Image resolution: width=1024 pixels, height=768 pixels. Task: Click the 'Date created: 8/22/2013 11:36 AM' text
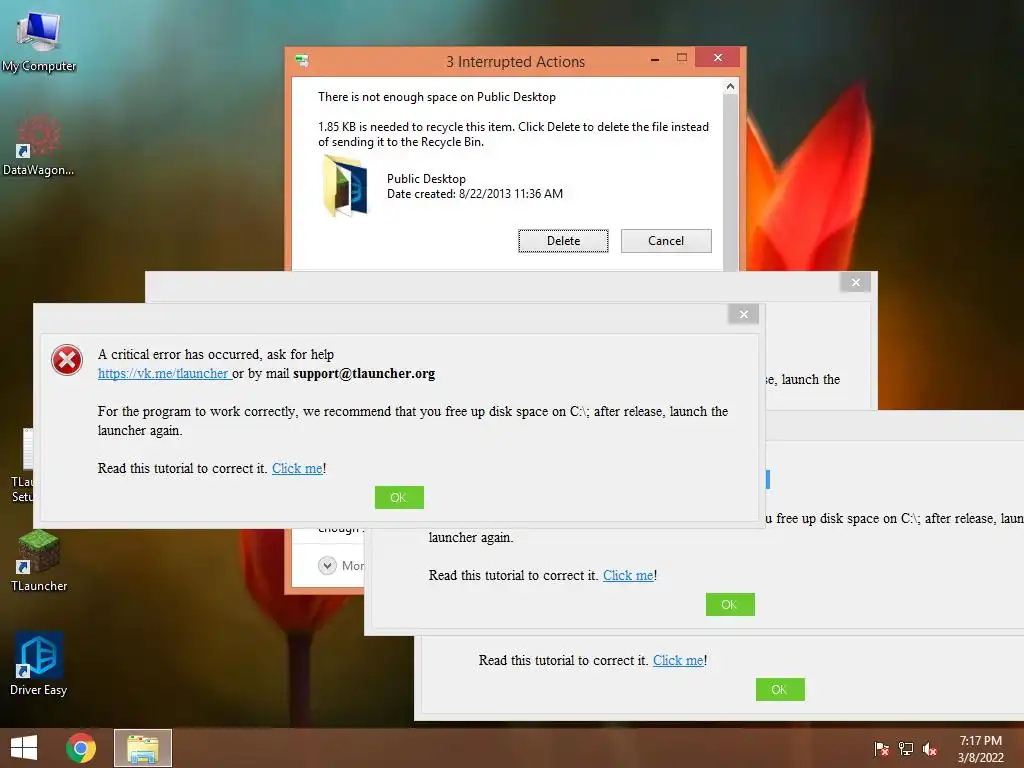[x=475, y=194]
